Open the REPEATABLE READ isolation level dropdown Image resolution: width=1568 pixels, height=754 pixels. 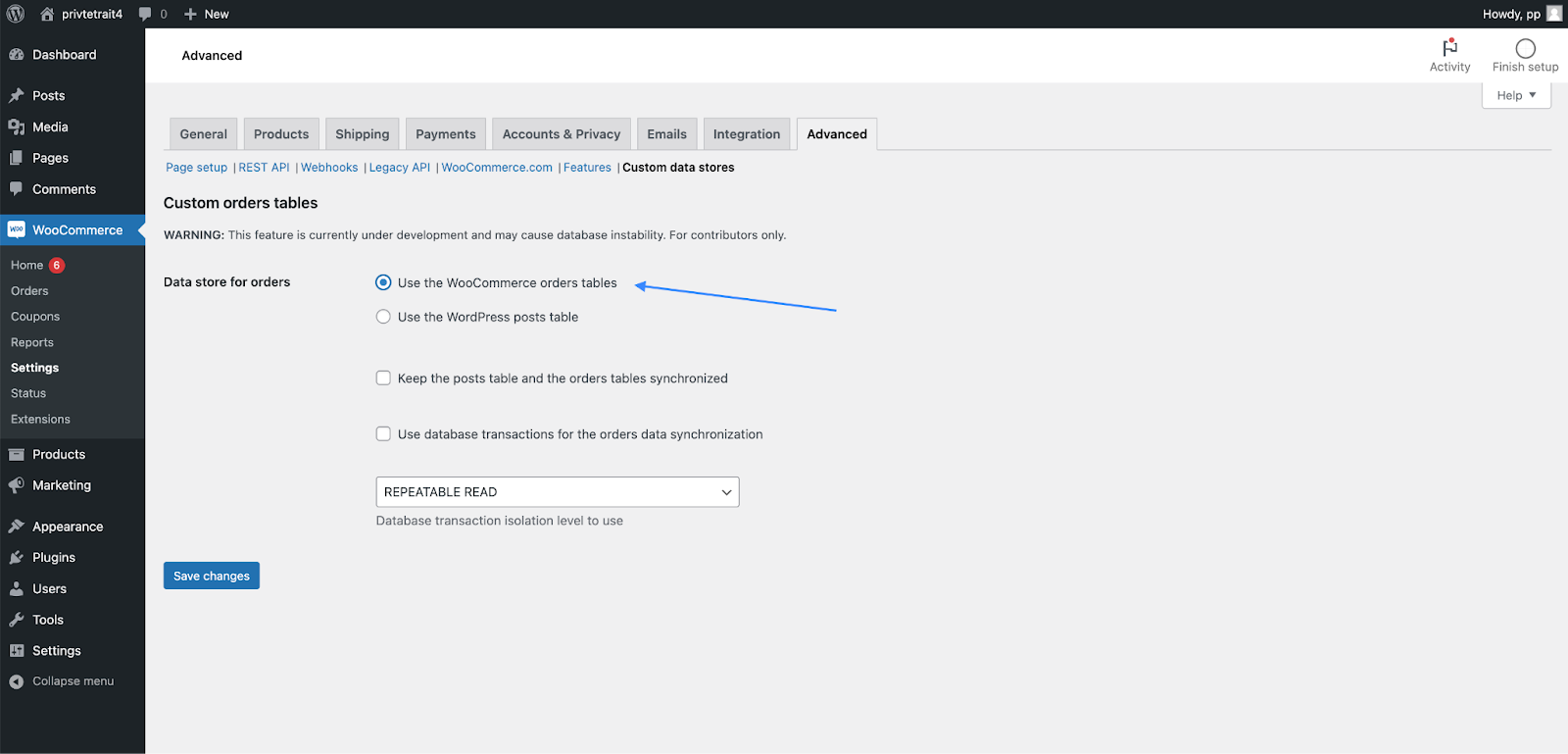[x=558, y=492]
